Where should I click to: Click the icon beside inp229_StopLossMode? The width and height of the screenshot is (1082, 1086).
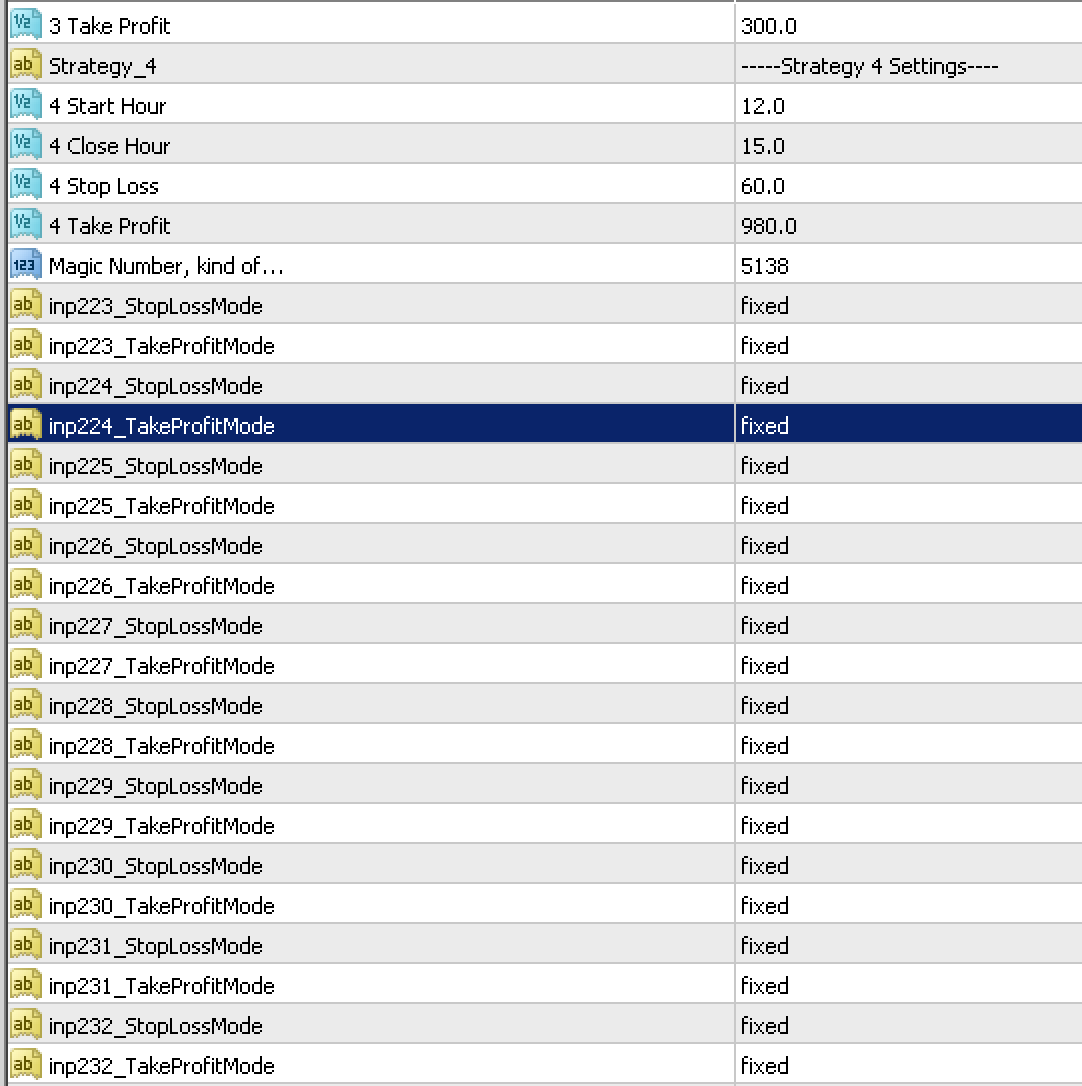coord(26,785)
